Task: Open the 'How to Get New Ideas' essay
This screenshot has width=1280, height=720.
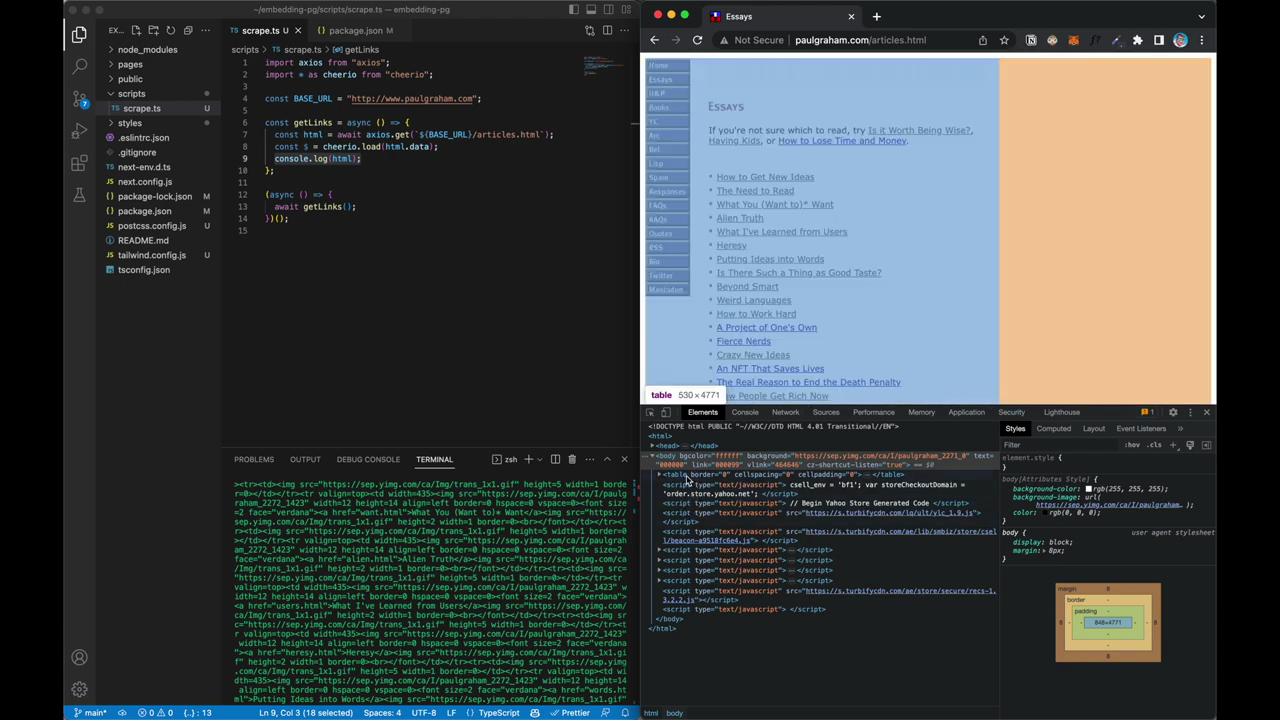Action: click(x=765, y=177)
